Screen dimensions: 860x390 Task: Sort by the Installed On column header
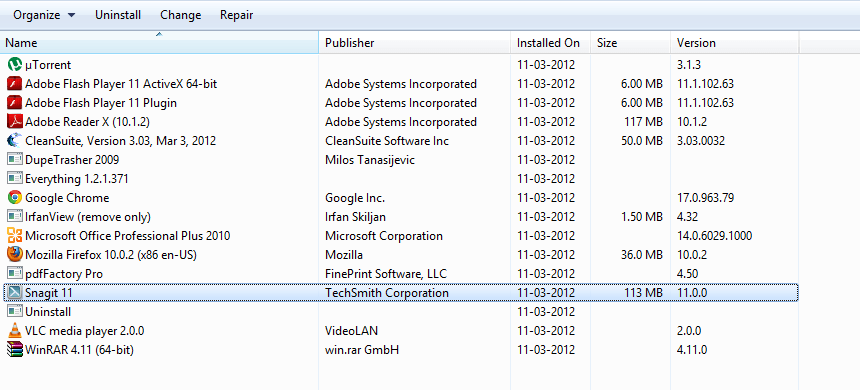coord(551,43)
